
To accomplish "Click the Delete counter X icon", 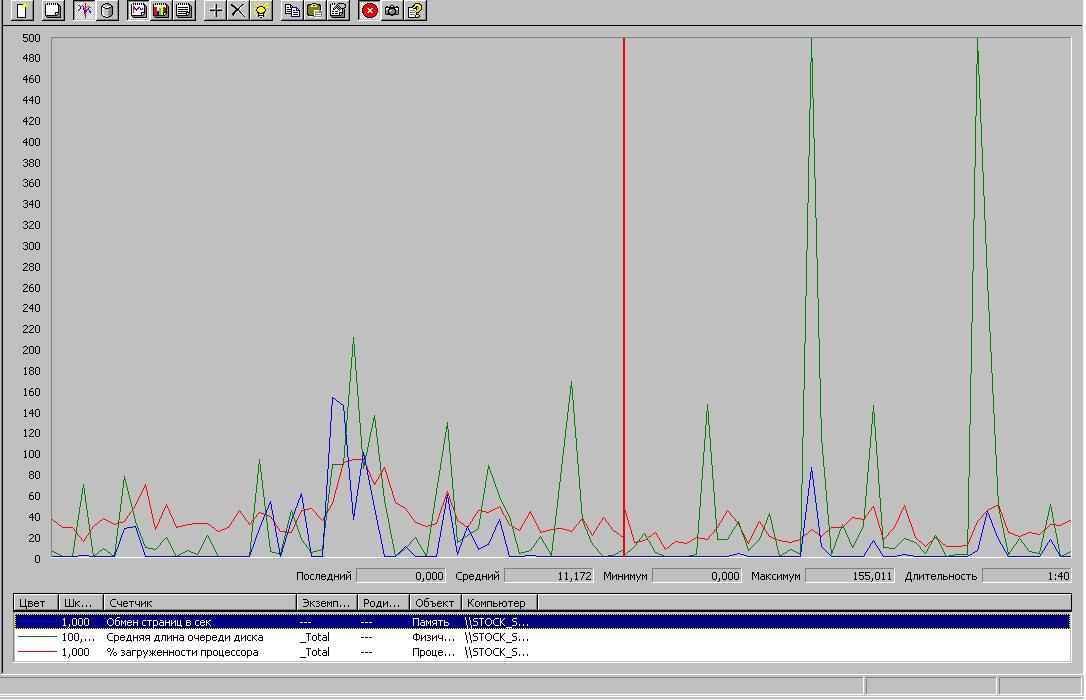I will [238, 11].
